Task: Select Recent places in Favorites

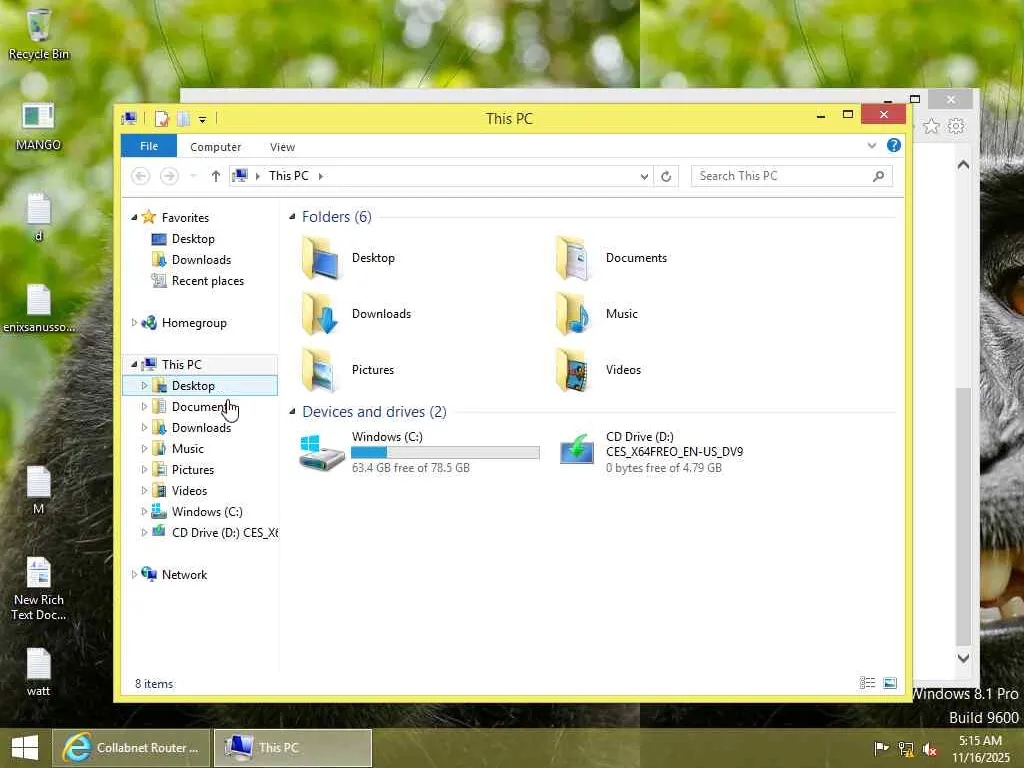Action: click(x=208, y=281)
